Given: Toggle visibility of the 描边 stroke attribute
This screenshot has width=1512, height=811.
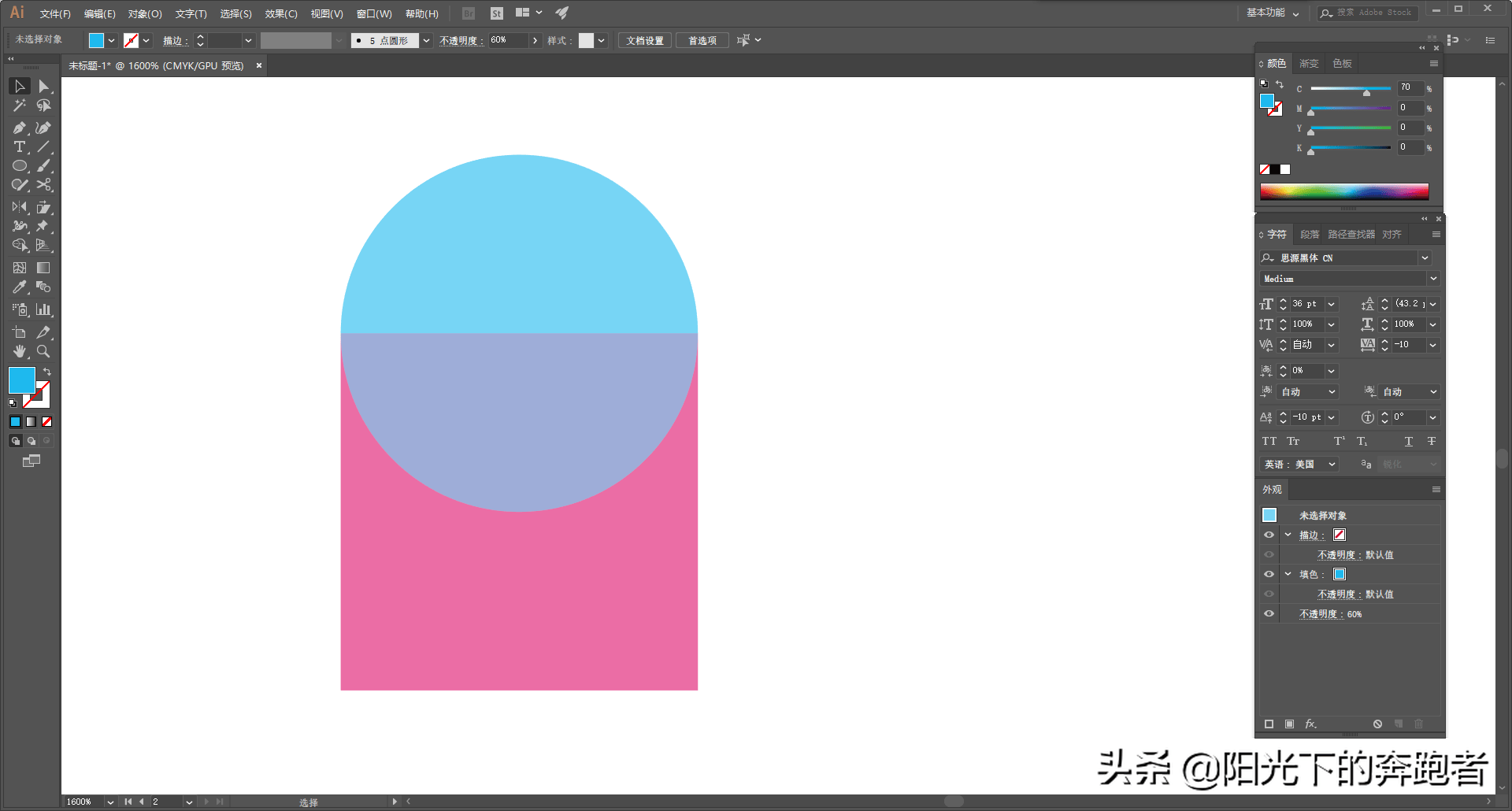Looking at the screenshot, I should [1269, 535].
